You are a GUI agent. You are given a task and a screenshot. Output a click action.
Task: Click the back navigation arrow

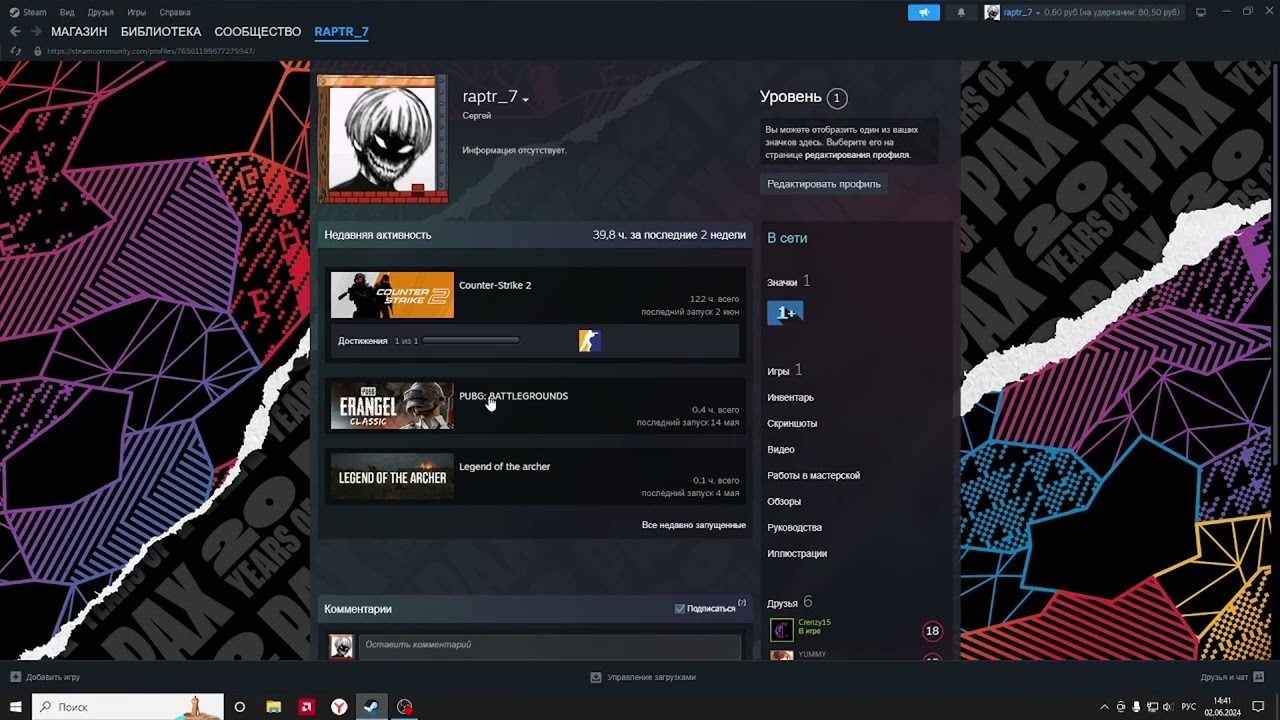(x=15, y=32)
